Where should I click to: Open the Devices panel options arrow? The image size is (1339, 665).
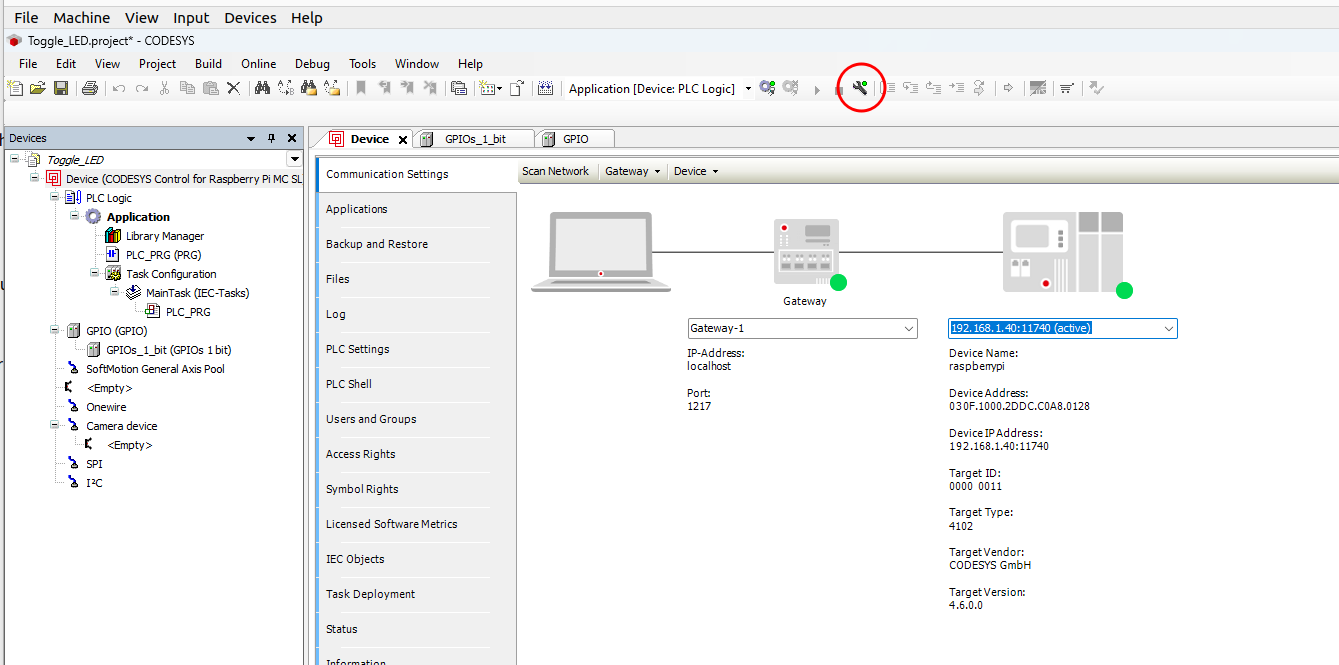[x=251, y=138]
